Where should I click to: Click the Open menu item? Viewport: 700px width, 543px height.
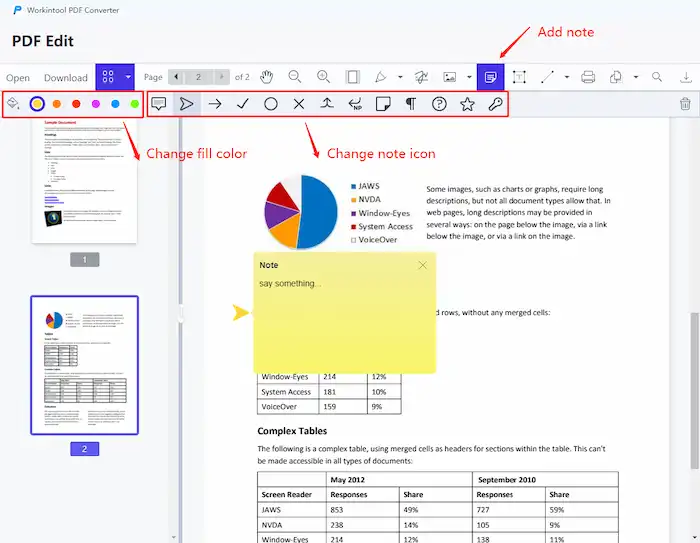[x=18, y=78]
